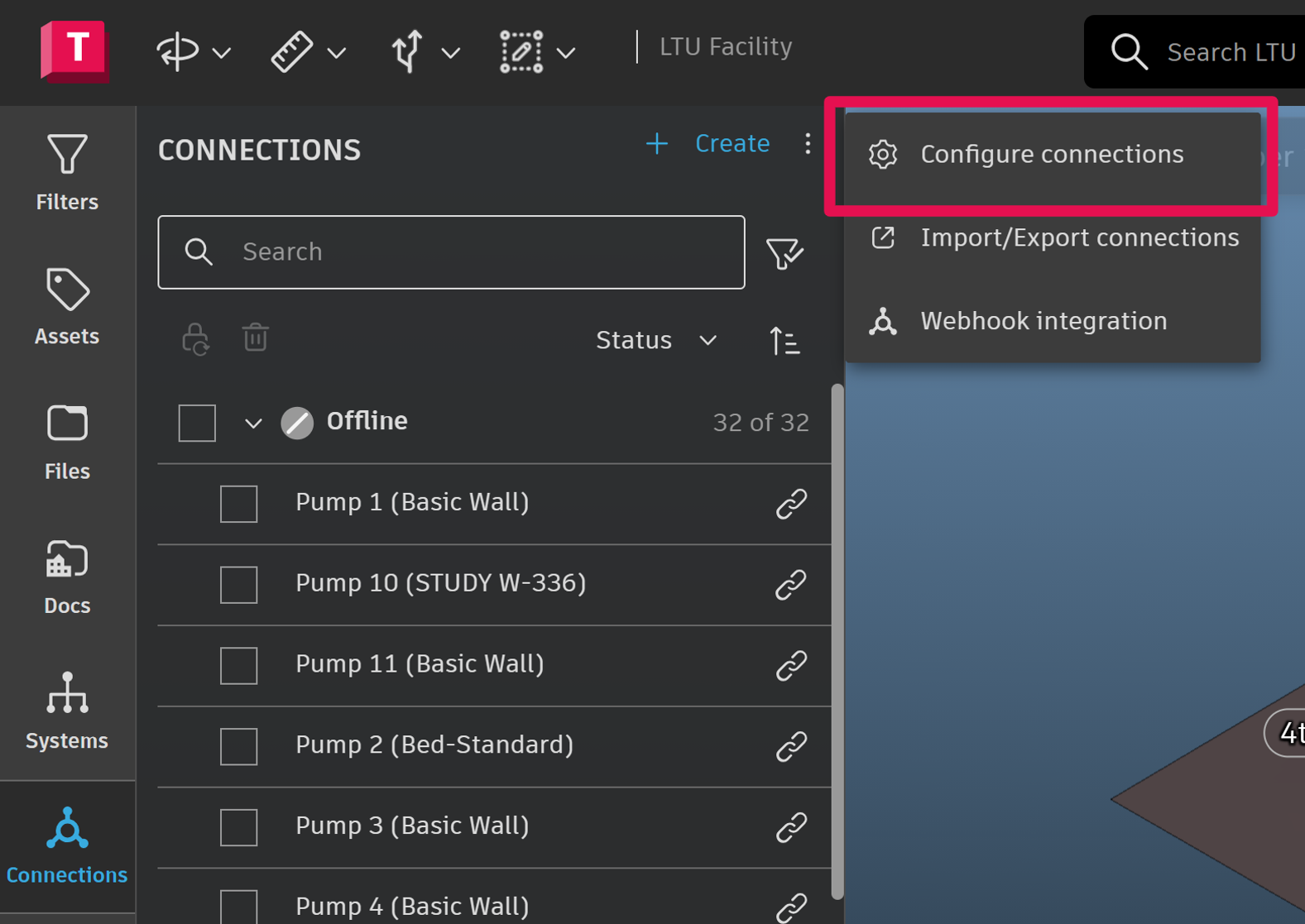Image resolution: width=1305 pixels, height=924 pixels.
Task: Open the Filters sidebar panel
Action: click(x=67, y=172)
